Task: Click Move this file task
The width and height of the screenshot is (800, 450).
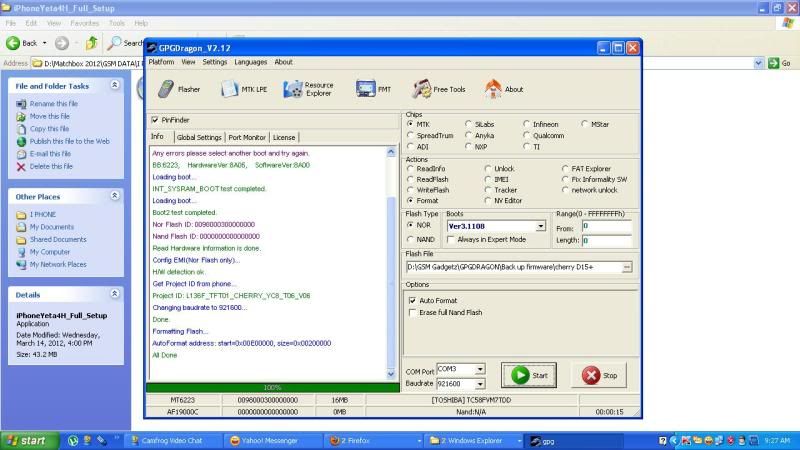Action: (x=49, y=116)
